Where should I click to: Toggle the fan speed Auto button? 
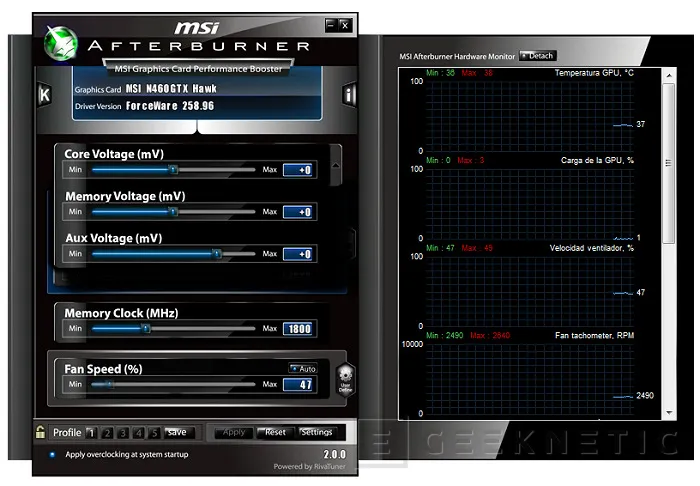pos(303,369)
